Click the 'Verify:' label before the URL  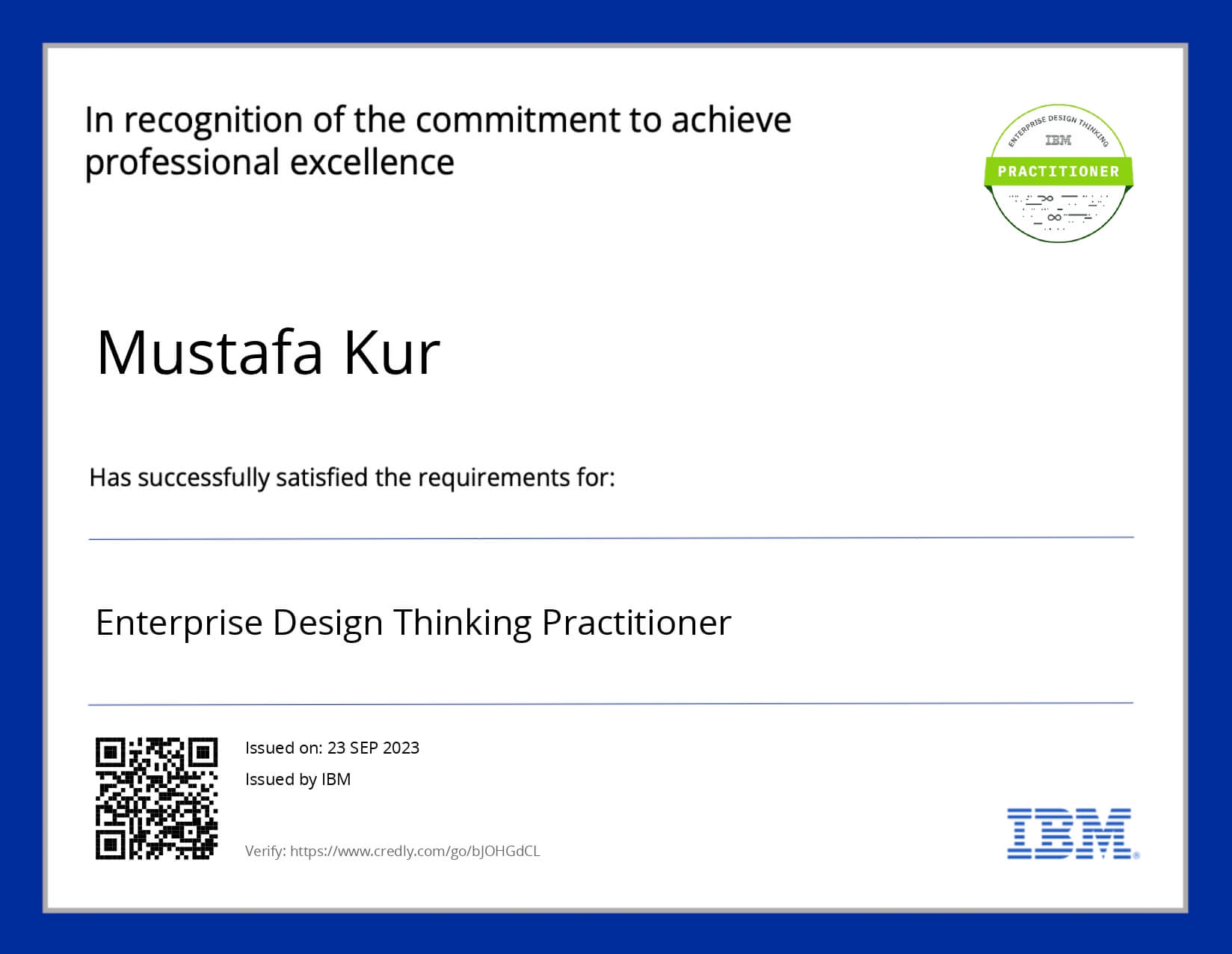click(265, 851)
